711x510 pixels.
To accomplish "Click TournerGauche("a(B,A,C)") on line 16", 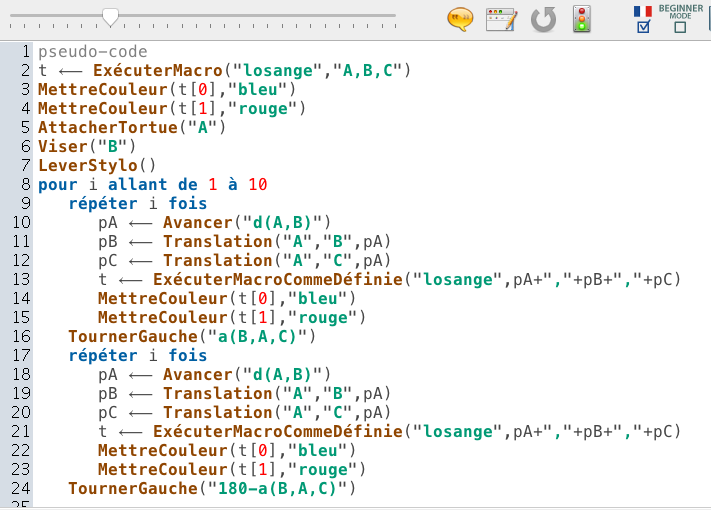I will coord(192,336).
